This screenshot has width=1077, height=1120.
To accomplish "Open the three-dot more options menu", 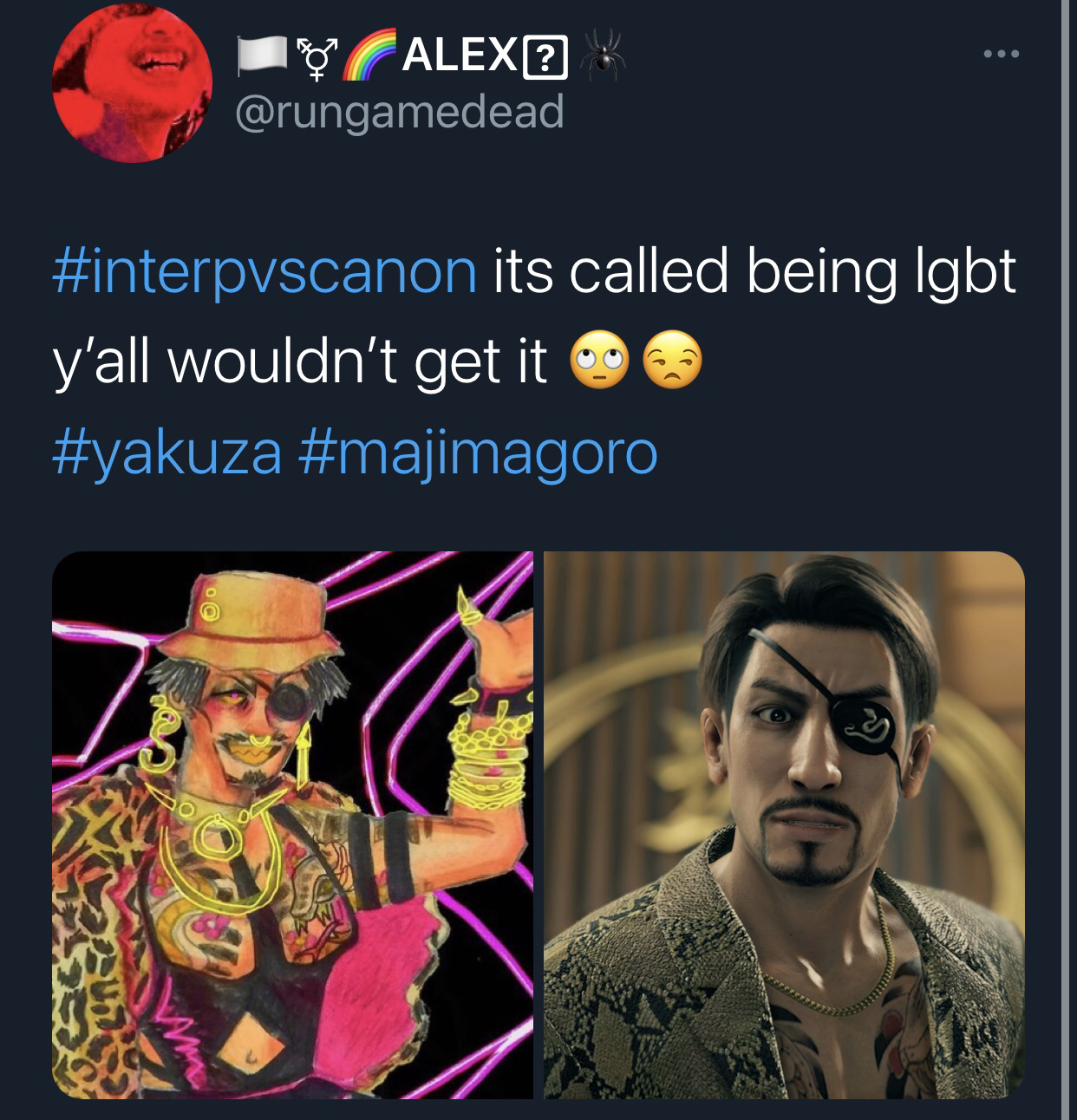I will pyautogui.click(x=1002, y=55).
